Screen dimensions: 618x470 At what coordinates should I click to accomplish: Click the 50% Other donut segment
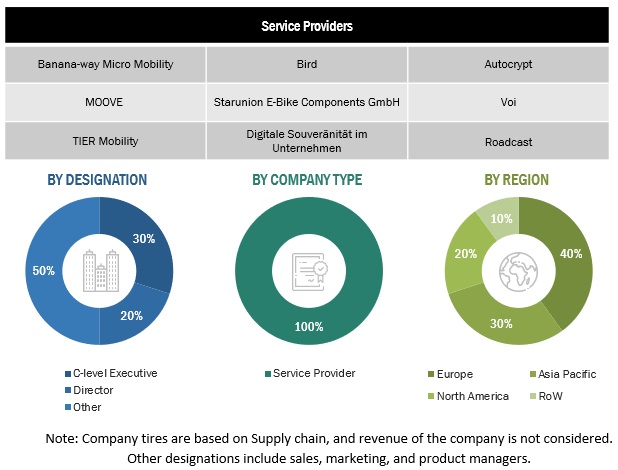pos(46,270)
